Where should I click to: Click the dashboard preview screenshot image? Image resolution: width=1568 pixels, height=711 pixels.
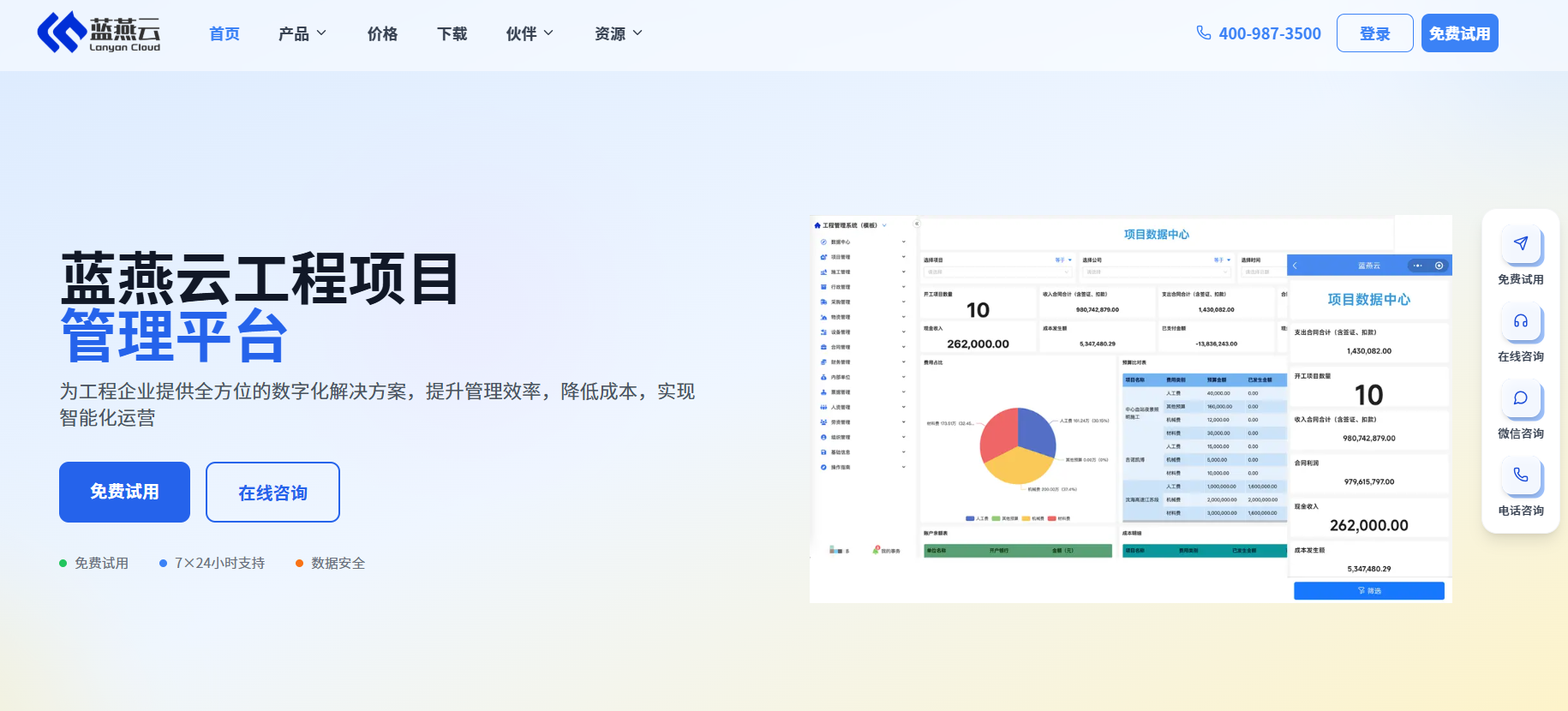point(1130,409)
